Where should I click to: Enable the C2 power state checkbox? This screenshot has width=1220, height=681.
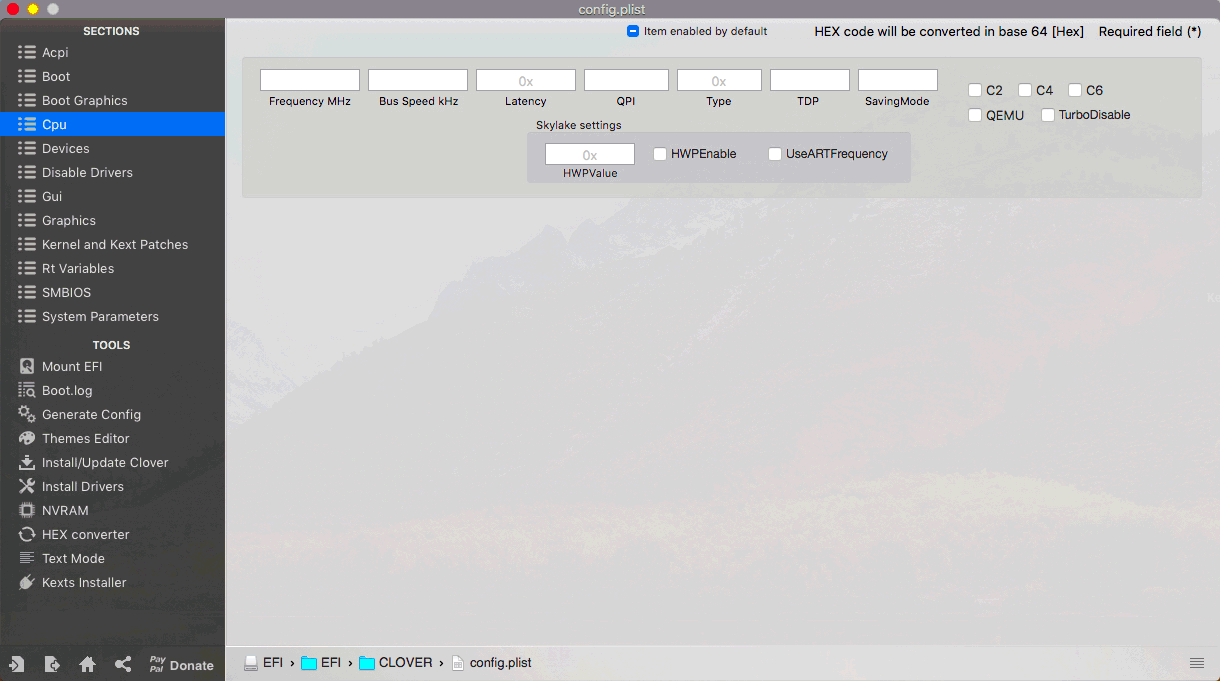click(x=975, y=90)
